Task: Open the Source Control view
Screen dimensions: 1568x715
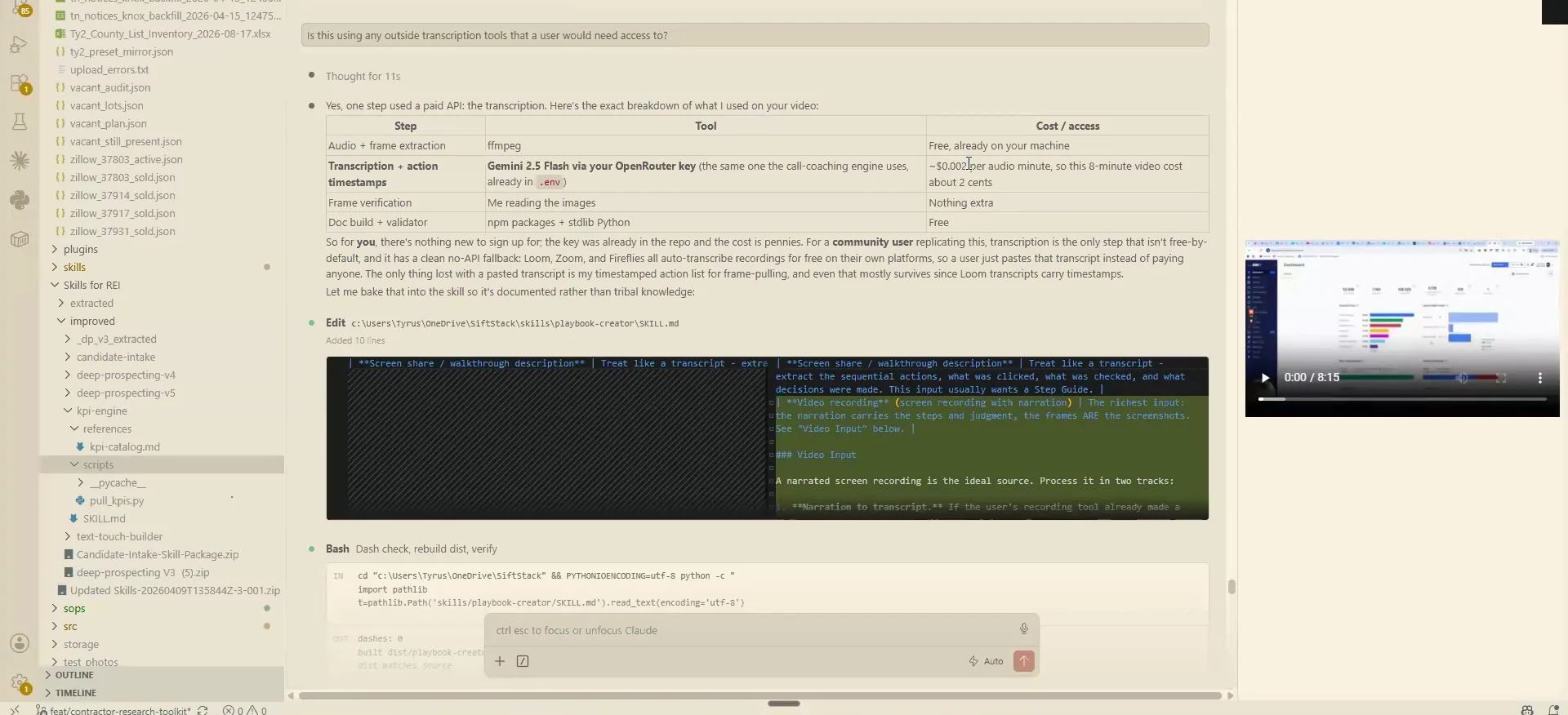Action: 20,8
